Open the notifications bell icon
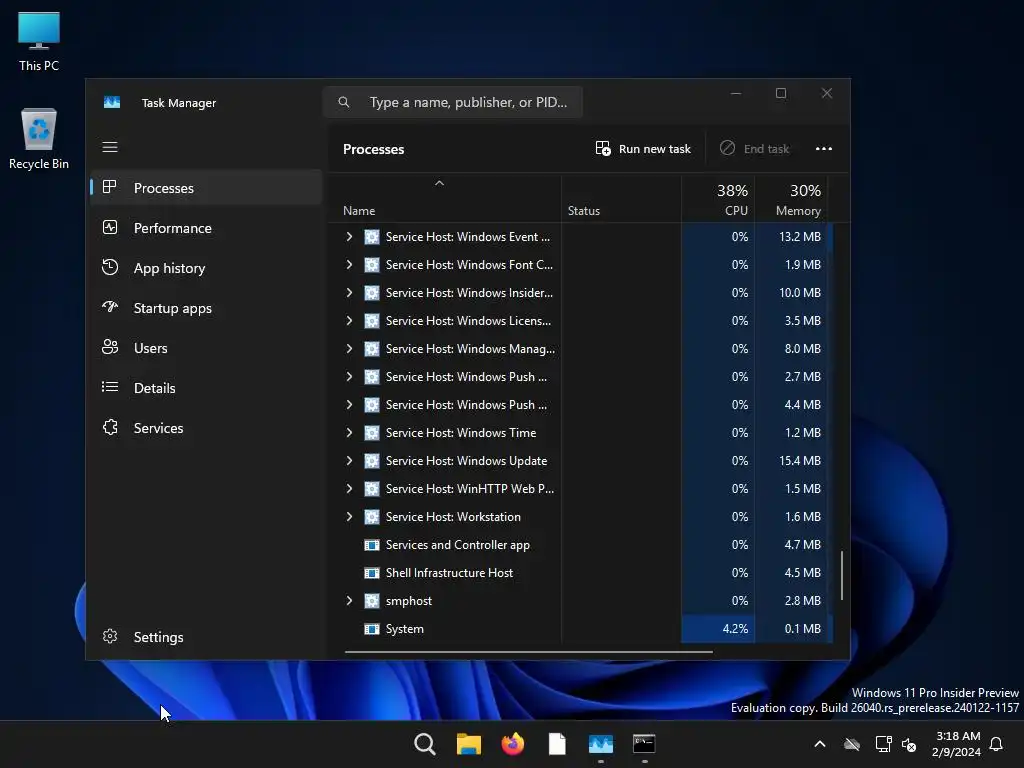1024x768 pixels. click(x=996, y=744)
